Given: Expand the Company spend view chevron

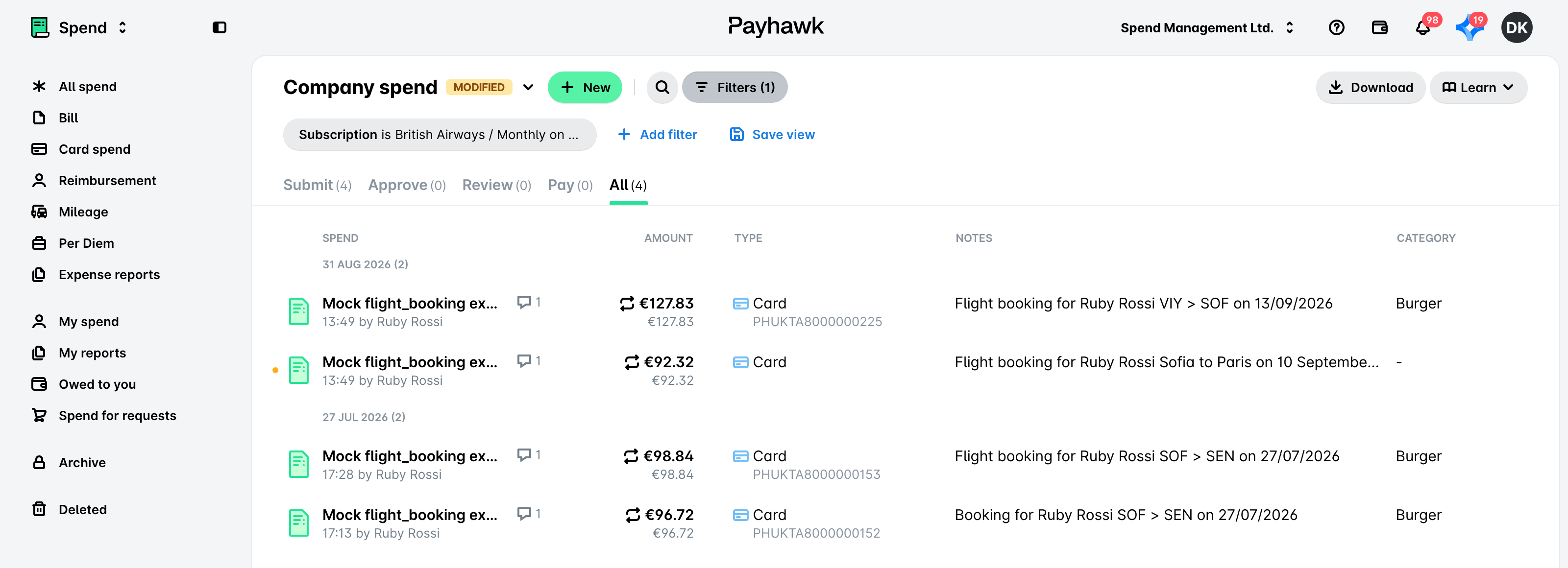Looking at the screenshot, I should click(x=528, y=88).
